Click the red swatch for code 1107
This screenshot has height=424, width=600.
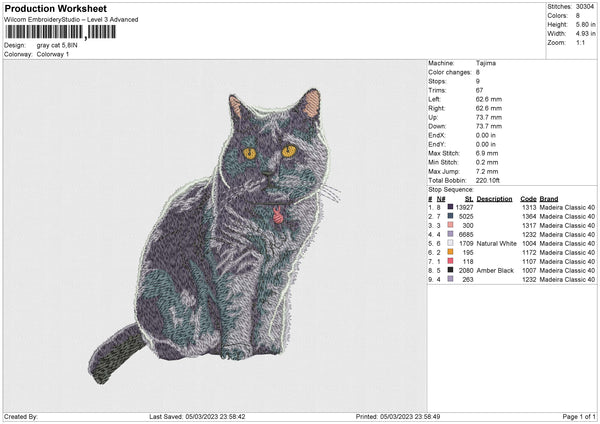450,261
